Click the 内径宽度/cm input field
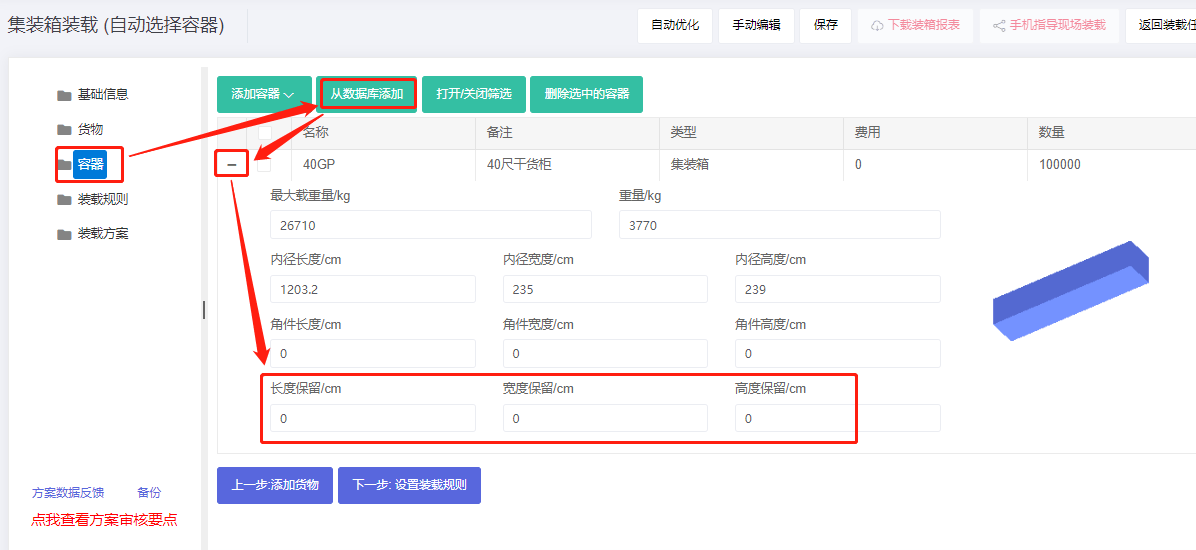Image resolution: width=1196 pixels, height=550 pixels. point(606,289)
